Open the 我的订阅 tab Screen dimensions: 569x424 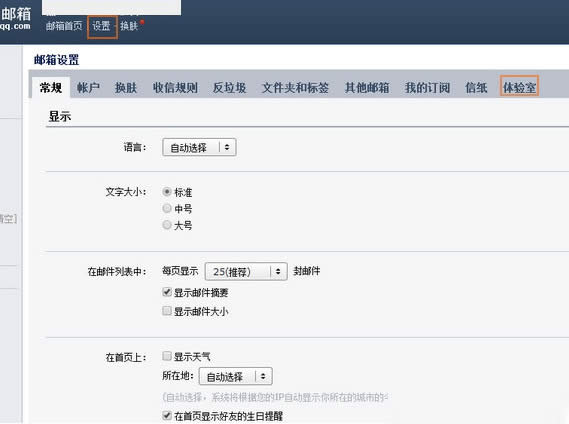[427, 87]
